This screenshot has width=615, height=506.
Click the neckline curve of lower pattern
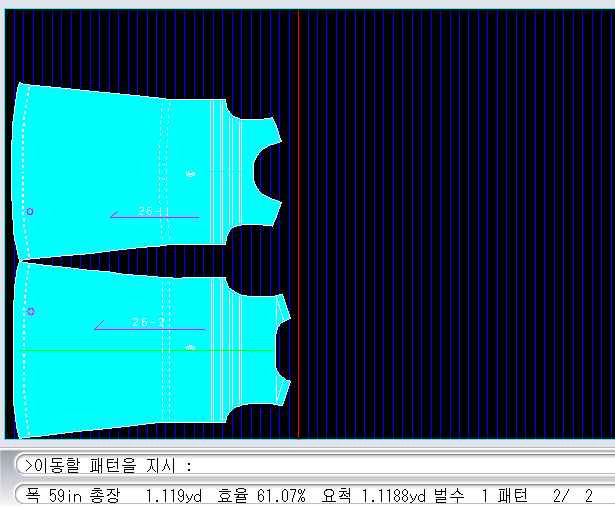[281, 350]
